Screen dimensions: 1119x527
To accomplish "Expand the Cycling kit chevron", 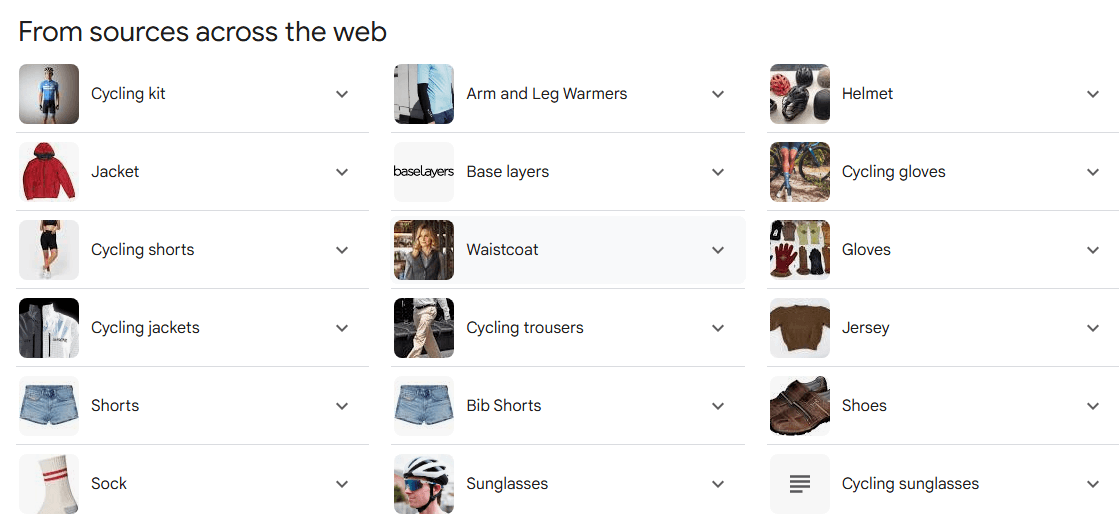I will click(342, 94).
